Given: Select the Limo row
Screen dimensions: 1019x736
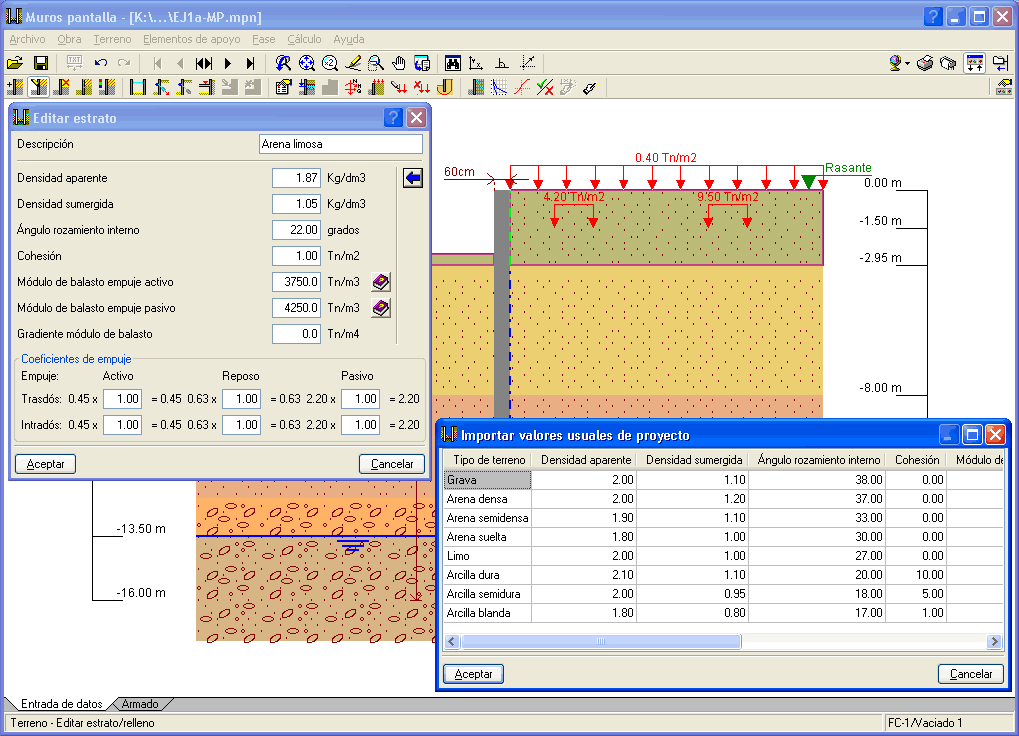Looking at the screenshot, I should (x=723, y=555).
